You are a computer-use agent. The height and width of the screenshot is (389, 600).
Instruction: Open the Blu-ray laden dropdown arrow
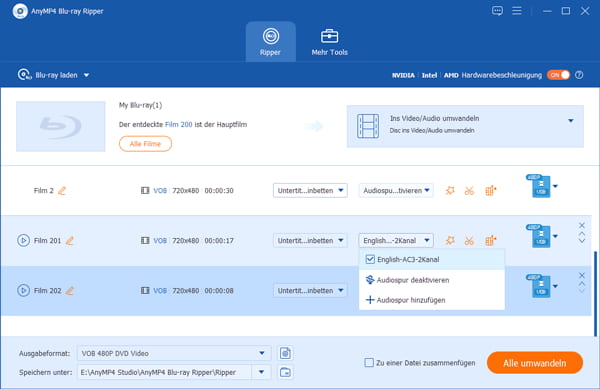pyautogui.click(x=86, y=75)
